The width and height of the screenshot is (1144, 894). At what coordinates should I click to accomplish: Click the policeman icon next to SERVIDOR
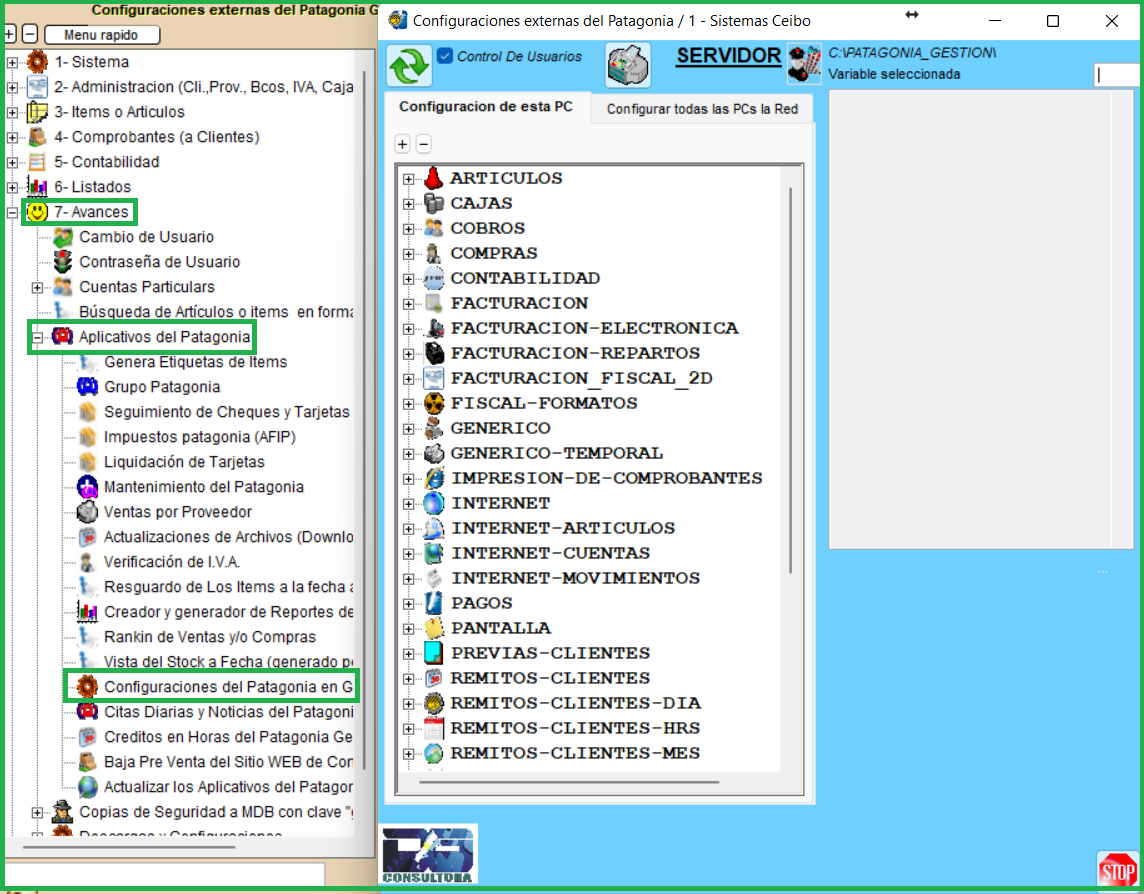pos(805,65)
